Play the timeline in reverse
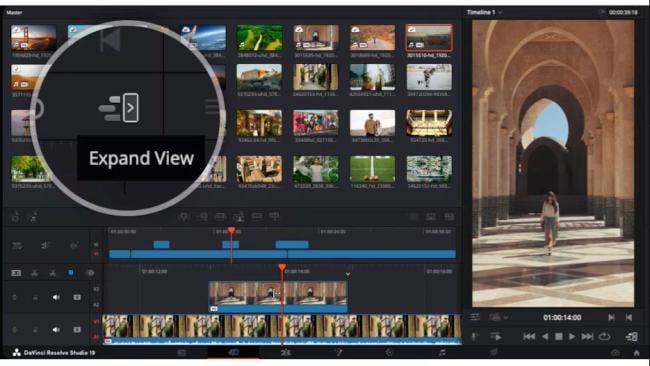The width and height of the screenshot is (650, 366). point(545,337)
